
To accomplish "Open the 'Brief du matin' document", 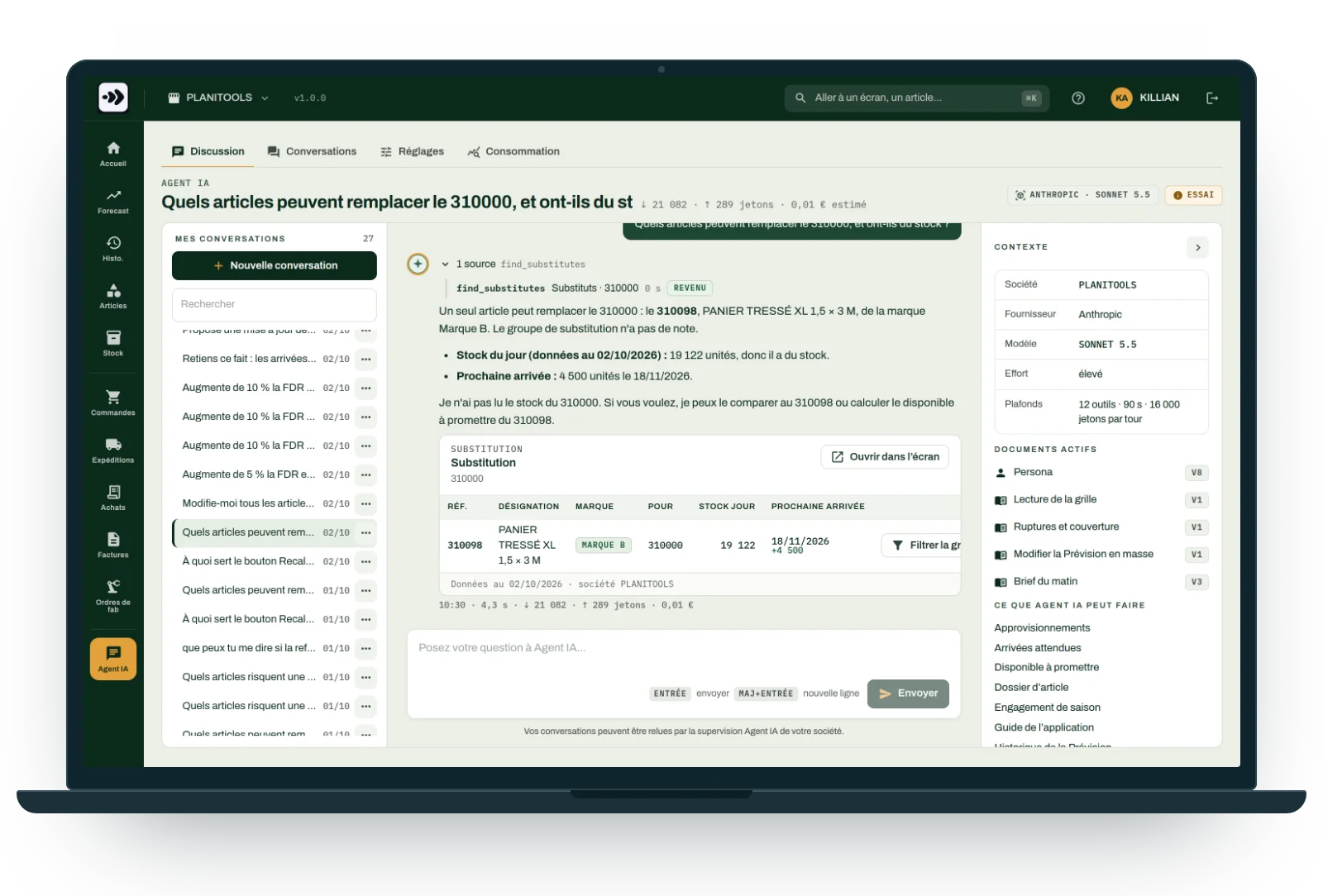I will 1101,581.
